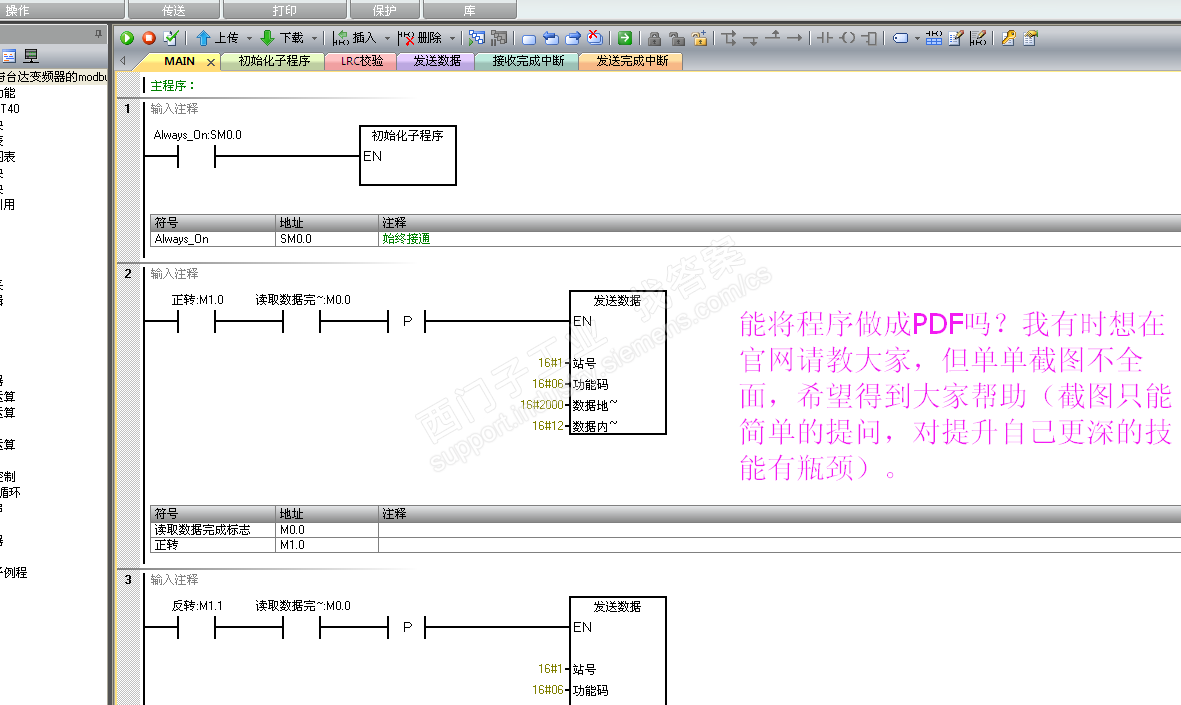The image size is (1181, 705).
Task: Click the insert line down icon
Action: tap(751, 38)
